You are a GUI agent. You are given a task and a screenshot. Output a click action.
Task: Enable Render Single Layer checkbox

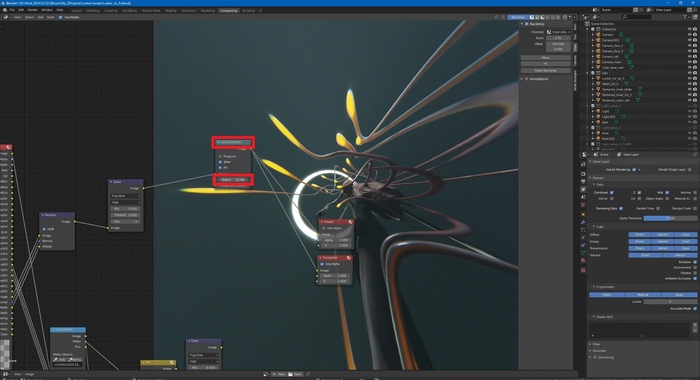[690, 170]
